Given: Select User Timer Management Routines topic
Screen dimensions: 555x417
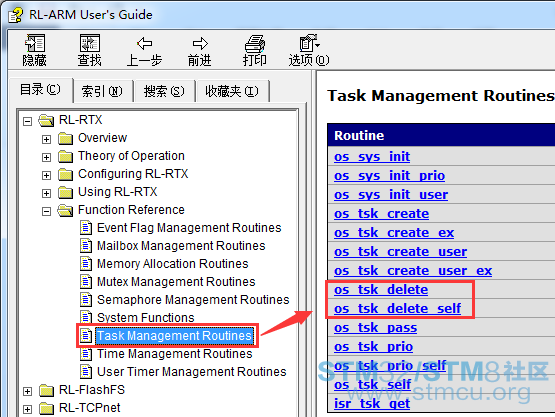Looking at the screenshot, I should 191,372.
